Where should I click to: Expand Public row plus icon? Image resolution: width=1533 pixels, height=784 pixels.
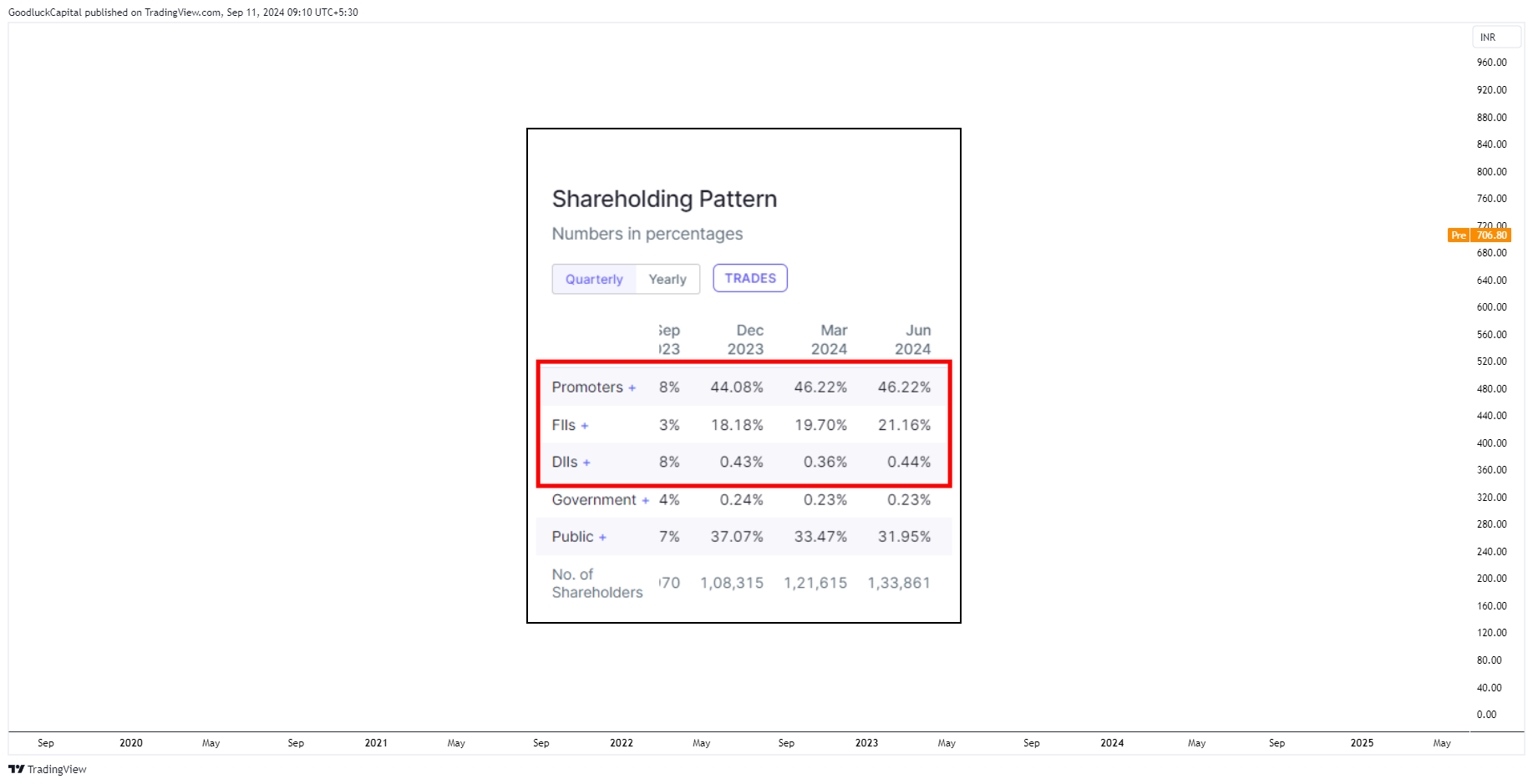click(x=602, y=538)
